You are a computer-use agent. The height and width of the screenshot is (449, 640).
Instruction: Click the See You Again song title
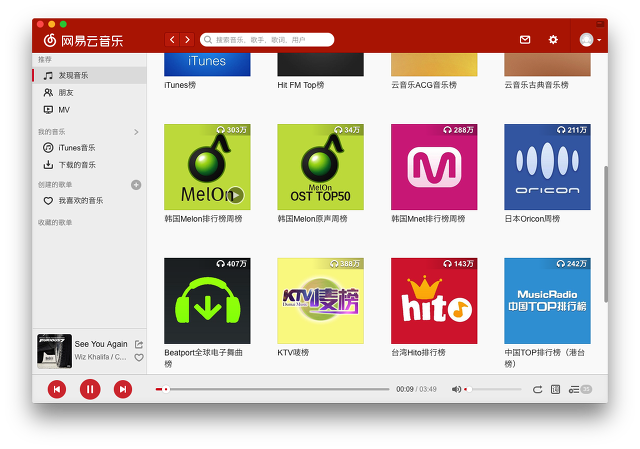point(101,344)
